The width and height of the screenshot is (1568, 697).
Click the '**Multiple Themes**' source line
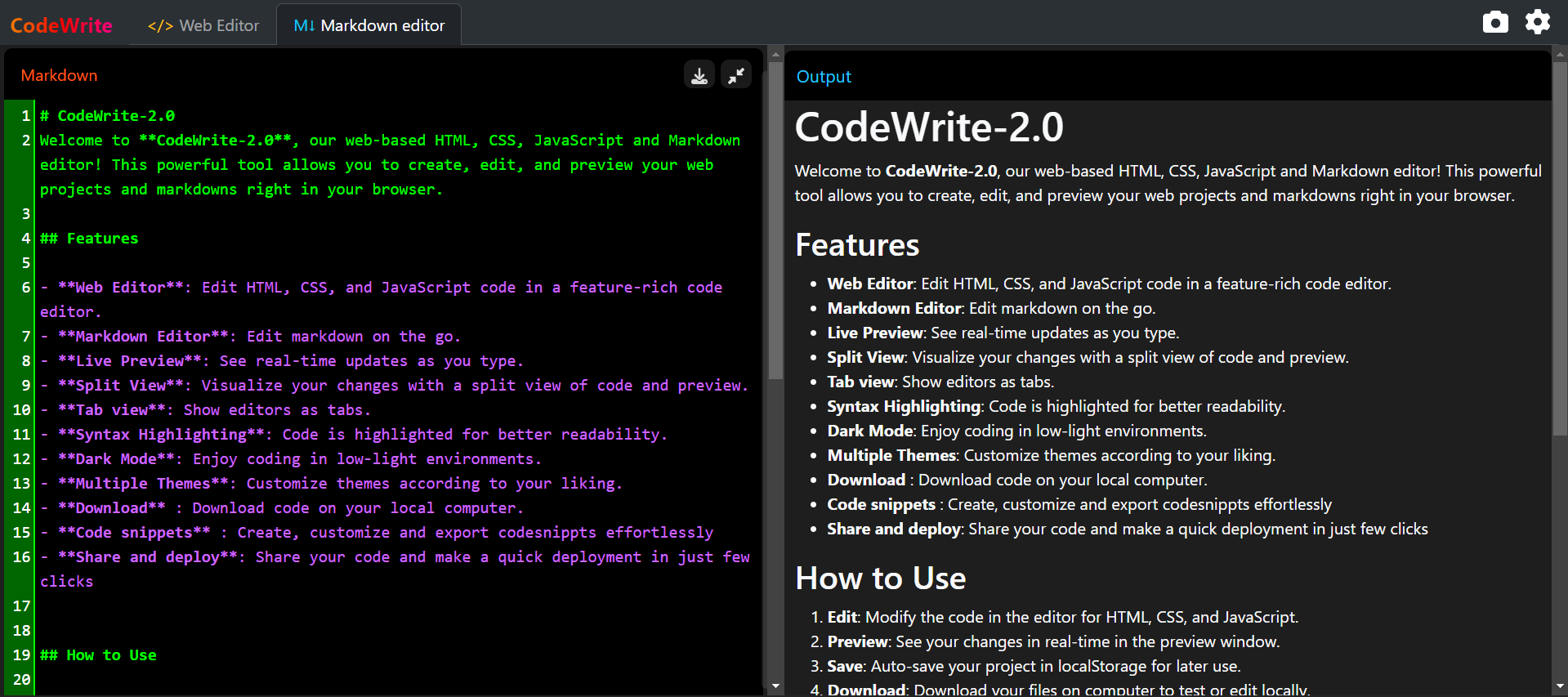[332, 484]
